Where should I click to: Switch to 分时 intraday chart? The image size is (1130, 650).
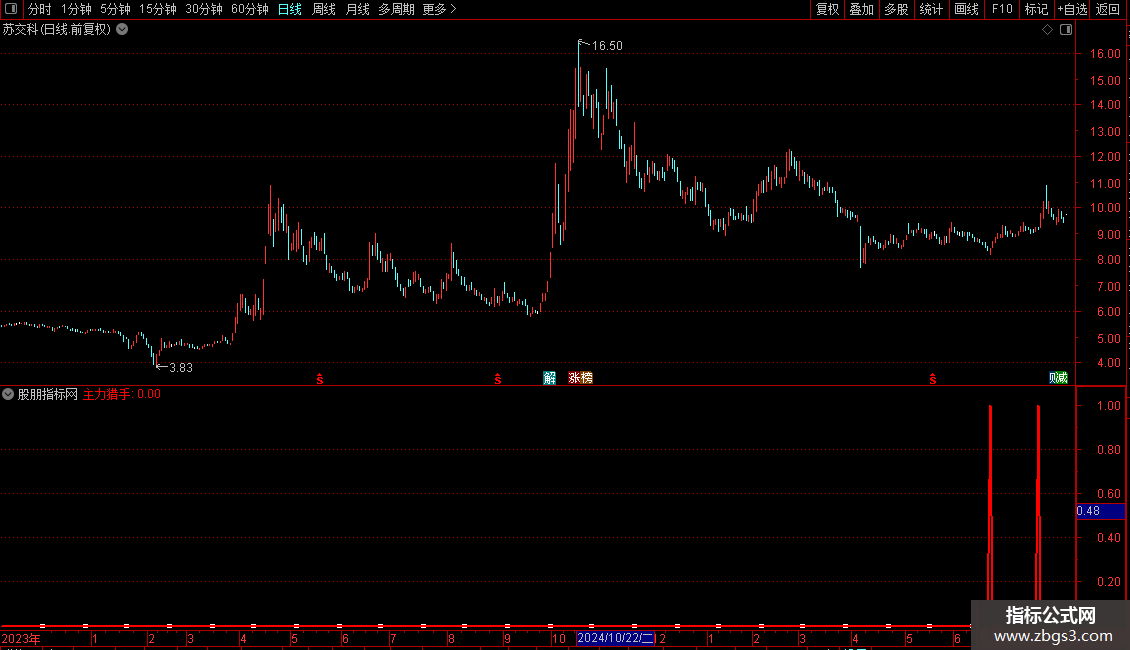pos(40,9)
